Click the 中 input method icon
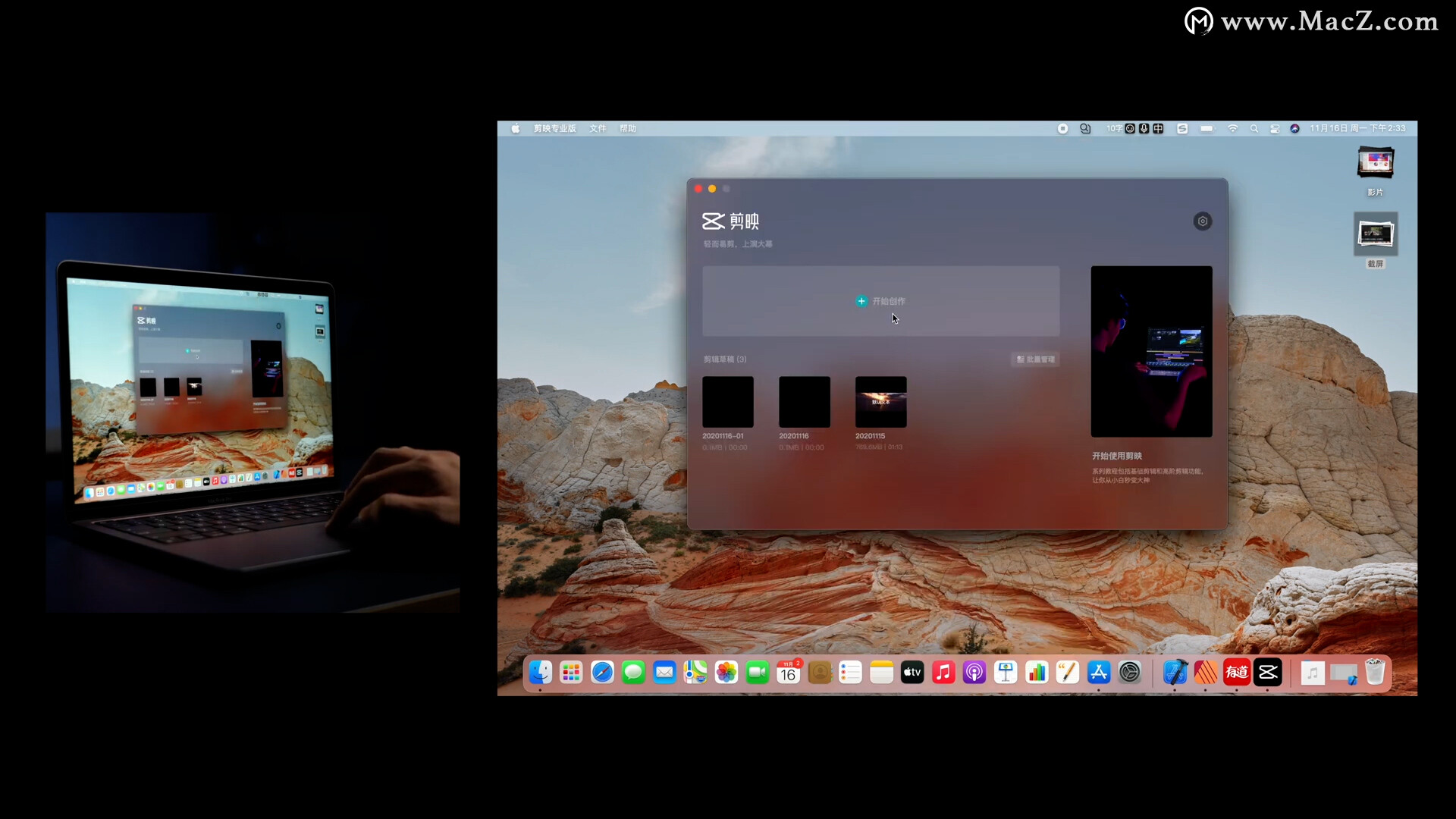 click(x=1158, y=129)
